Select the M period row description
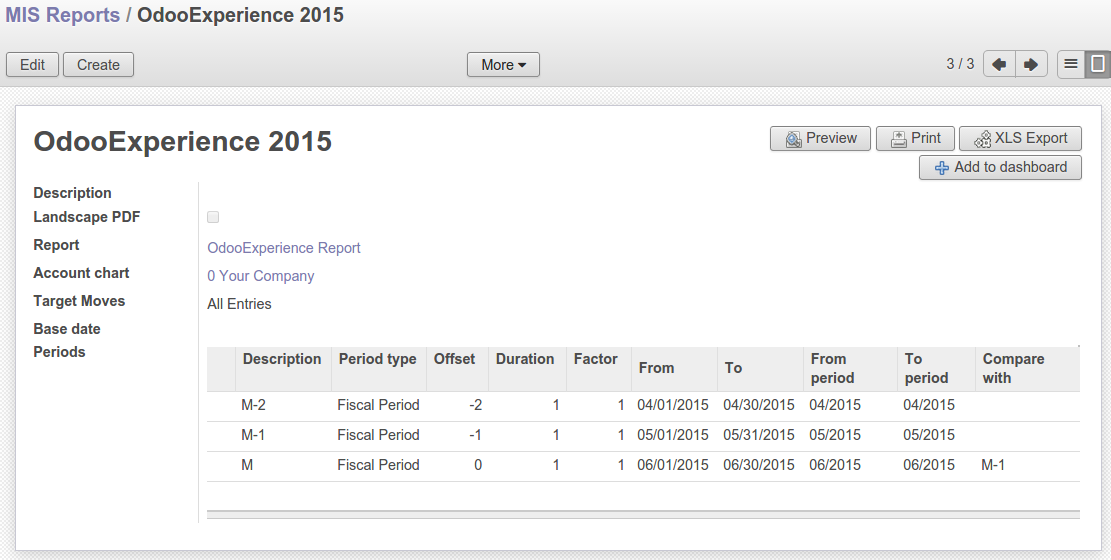The image size is (1111, 560). pos(247,465)
